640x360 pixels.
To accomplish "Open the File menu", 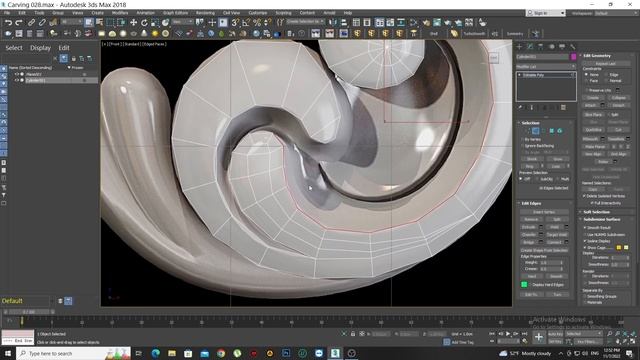I will pos(7,13).
